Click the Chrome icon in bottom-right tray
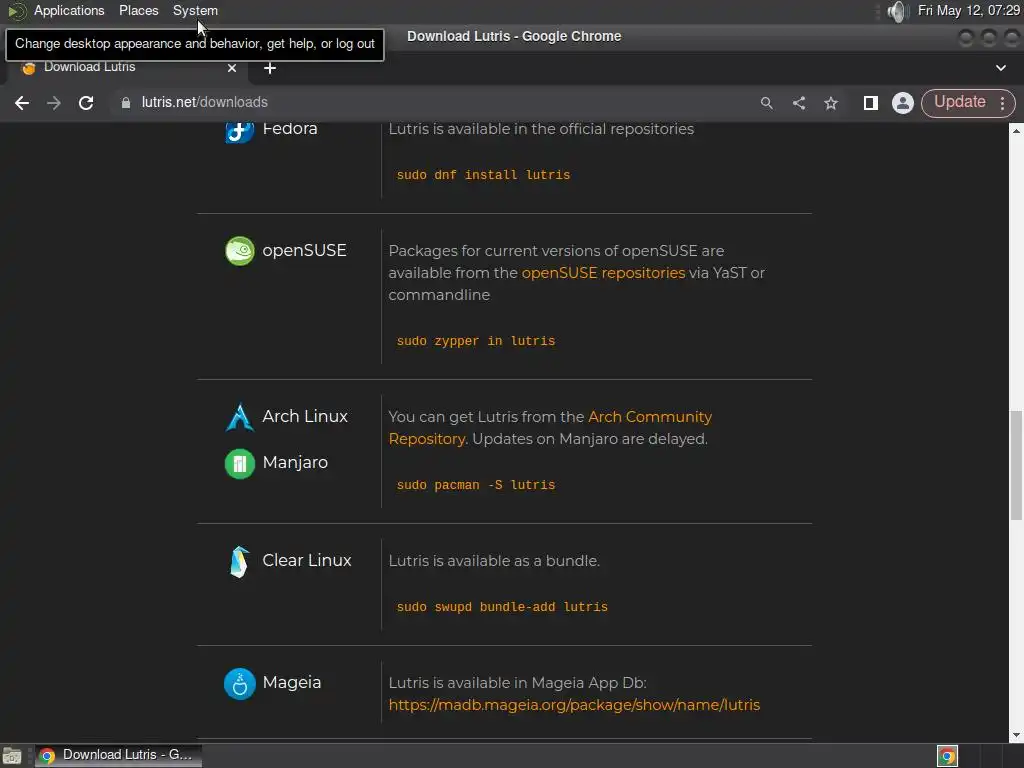1024x768 pixels. [x=947, y=756]
